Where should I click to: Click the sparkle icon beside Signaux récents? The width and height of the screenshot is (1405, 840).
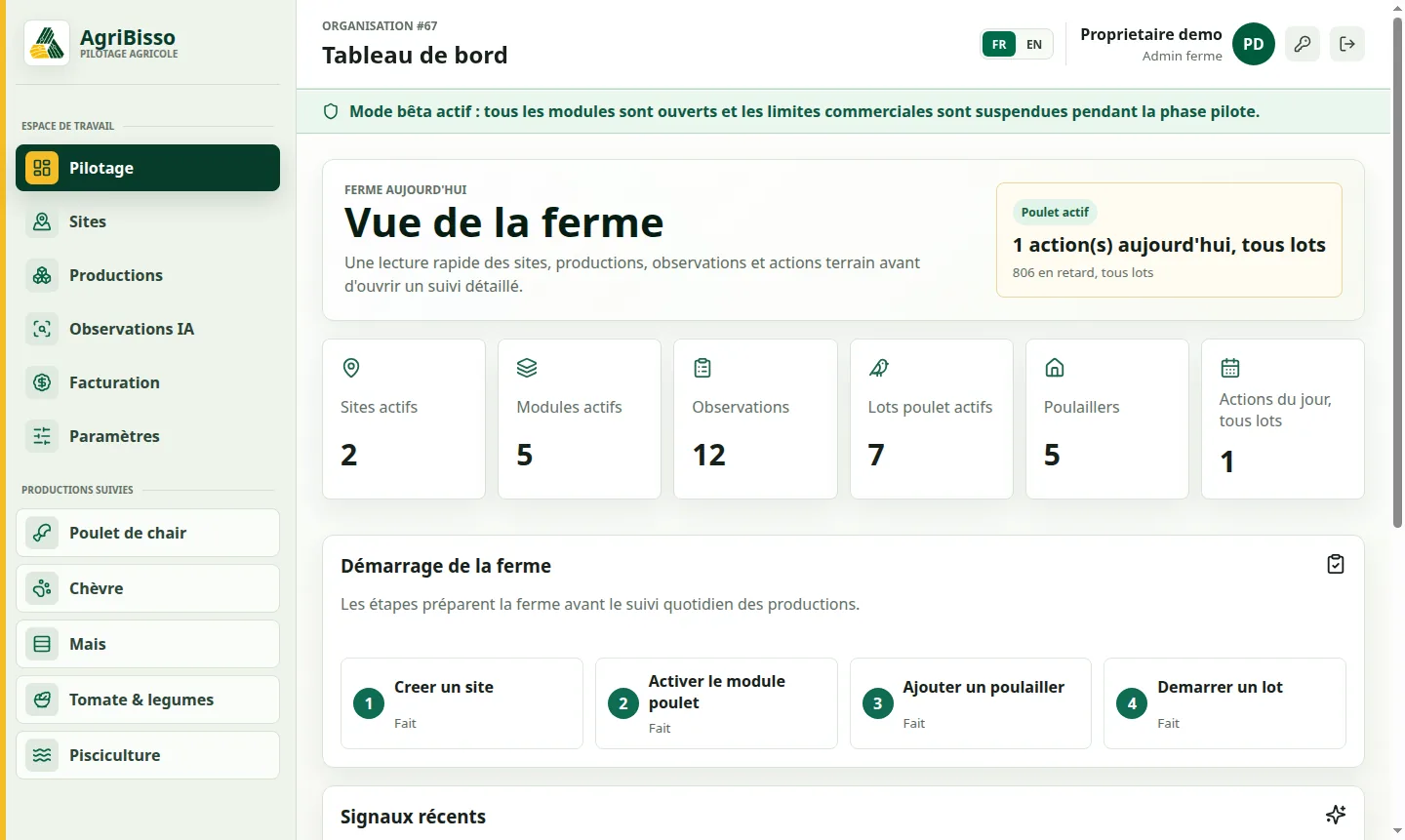1336,815
